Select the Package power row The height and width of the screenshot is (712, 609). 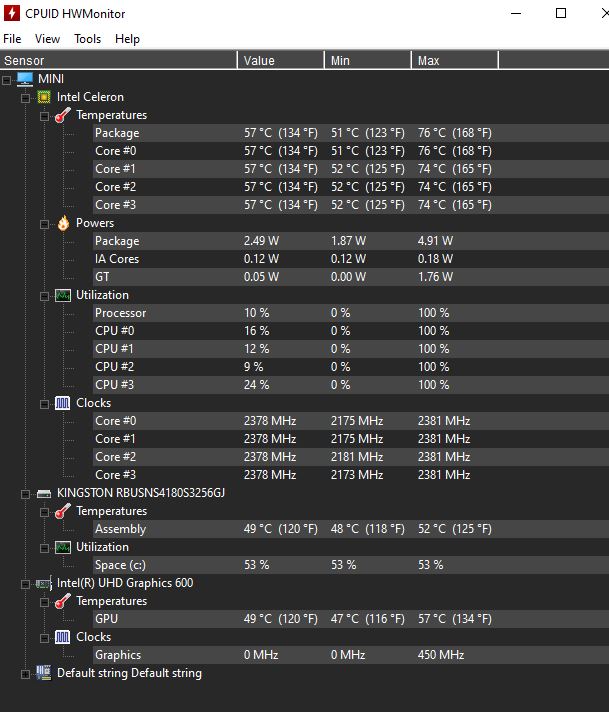[x=351, y=241]
